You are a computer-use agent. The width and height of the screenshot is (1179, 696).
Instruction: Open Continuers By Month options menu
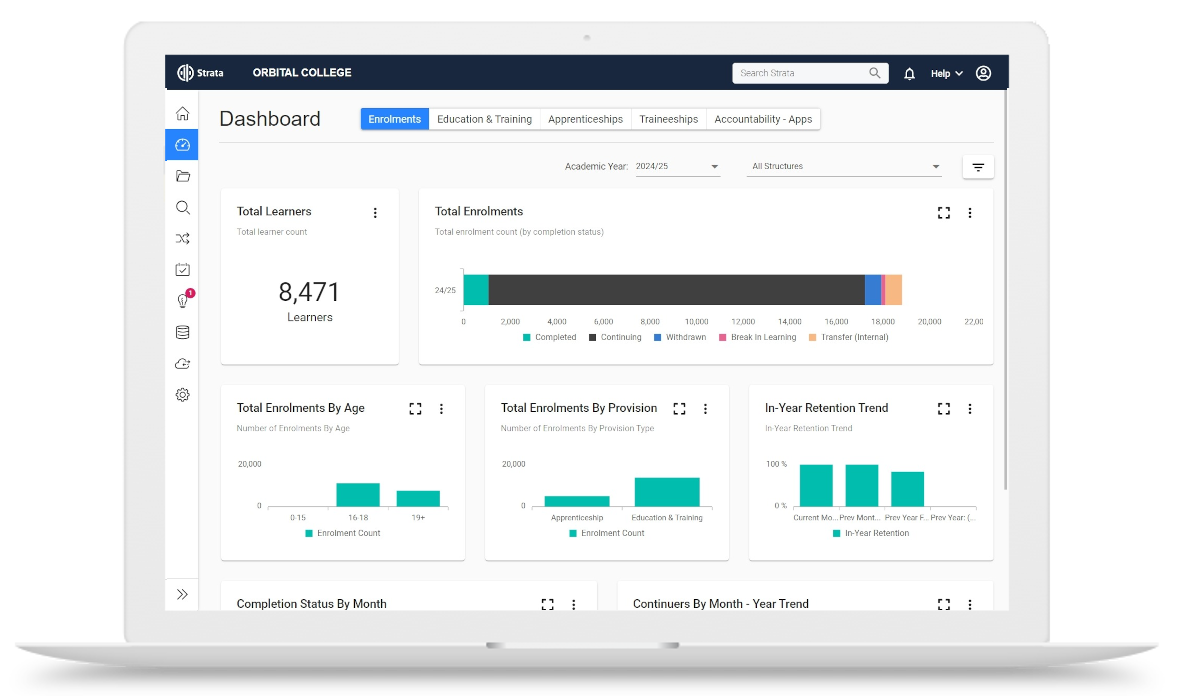point(970,604)
